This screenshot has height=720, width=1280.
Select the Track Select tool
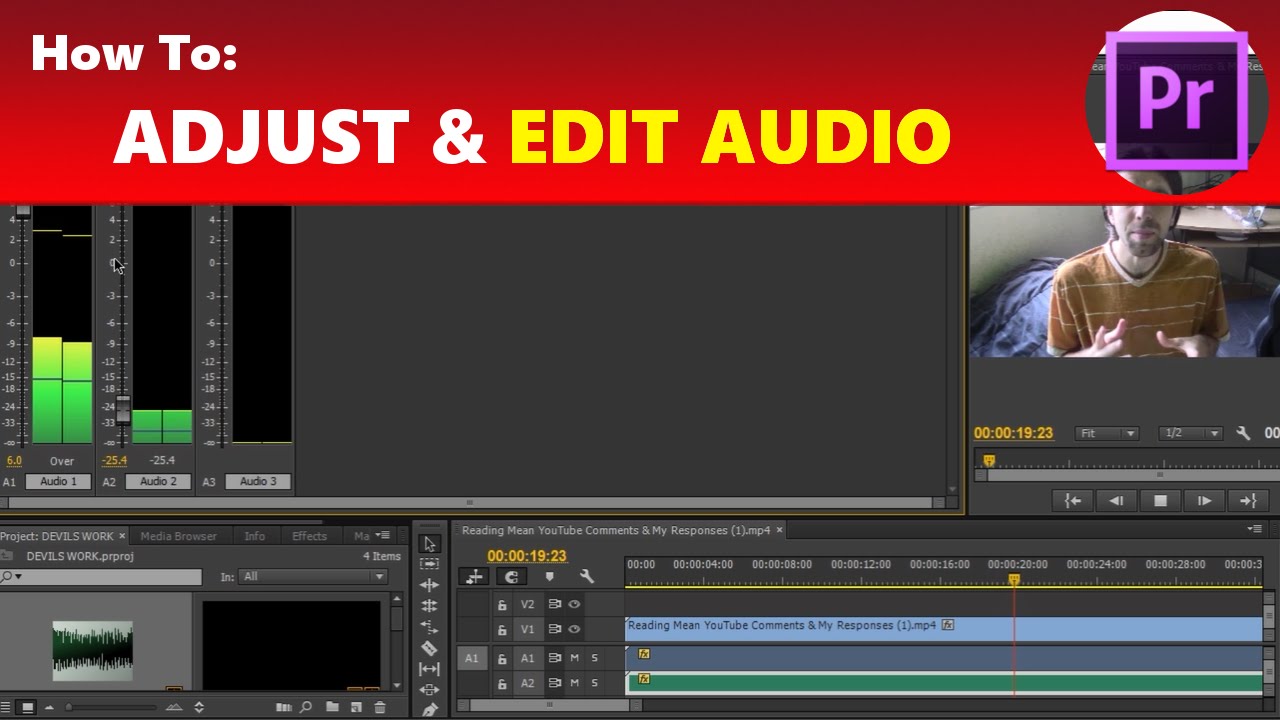(x=429, y=564)
